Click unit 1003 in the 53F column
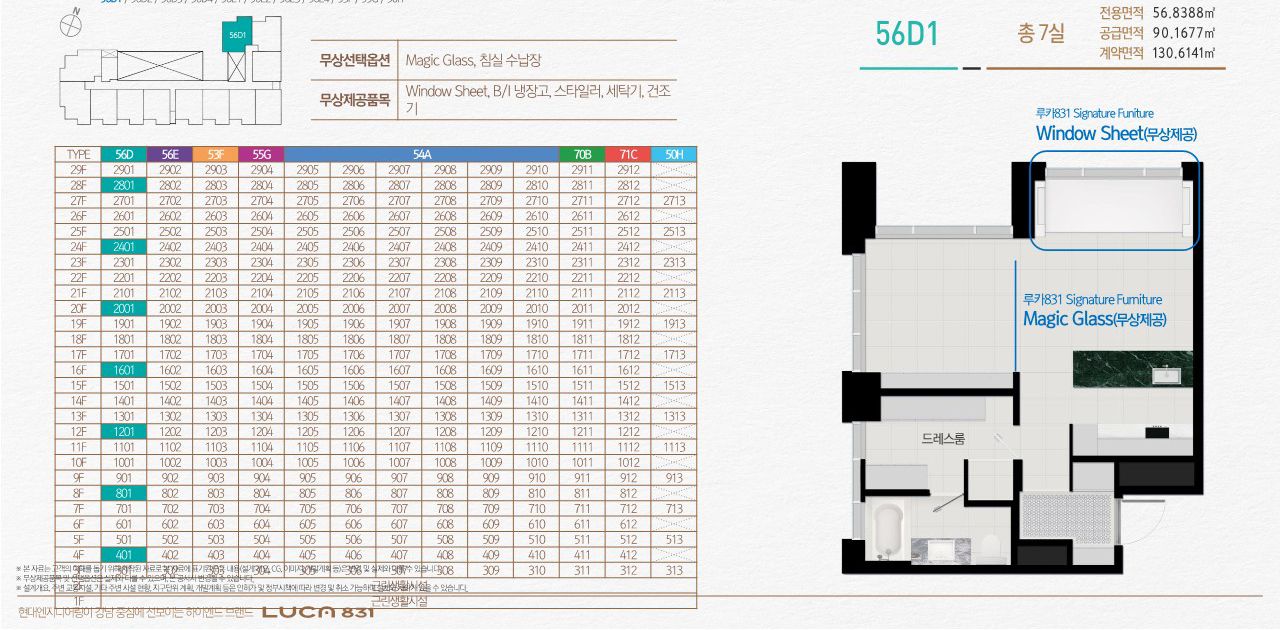Viewport: 1280px width, 630px height. (x=216, y=462)
